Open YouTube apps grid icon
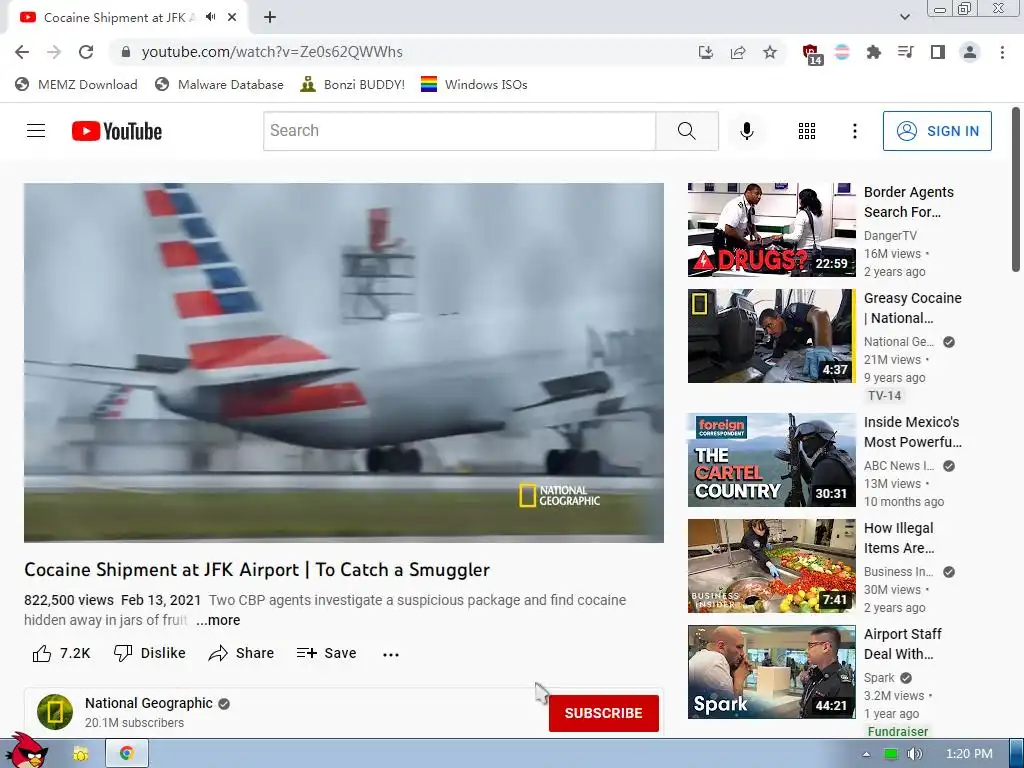The width and height of the screenshot is (1024, 768). pyautogui.click(x=807, y=131)
